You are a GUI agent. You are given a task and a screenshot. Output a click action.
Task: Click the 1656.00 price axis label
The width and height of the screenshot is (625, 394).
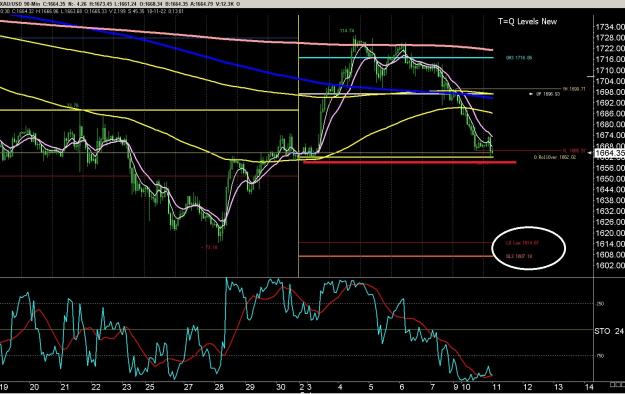609,168
